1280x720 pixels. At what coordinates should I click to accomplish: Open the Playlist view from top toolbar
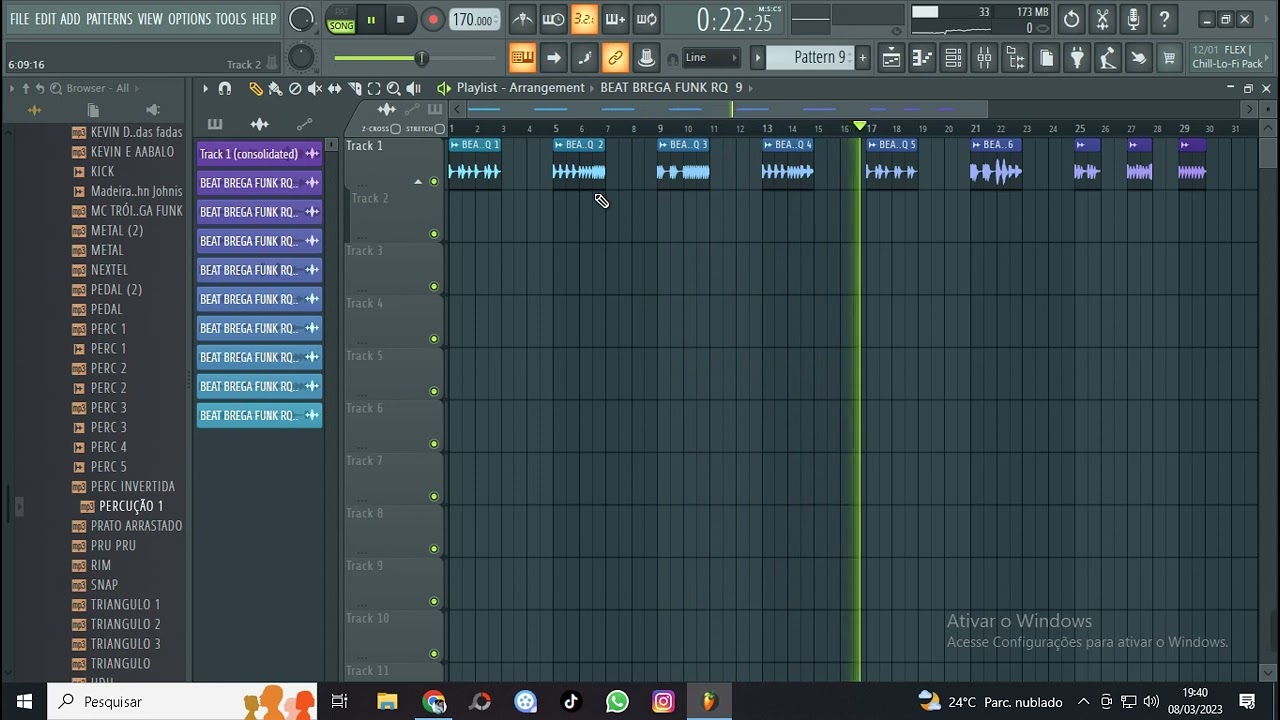(891, 58)
